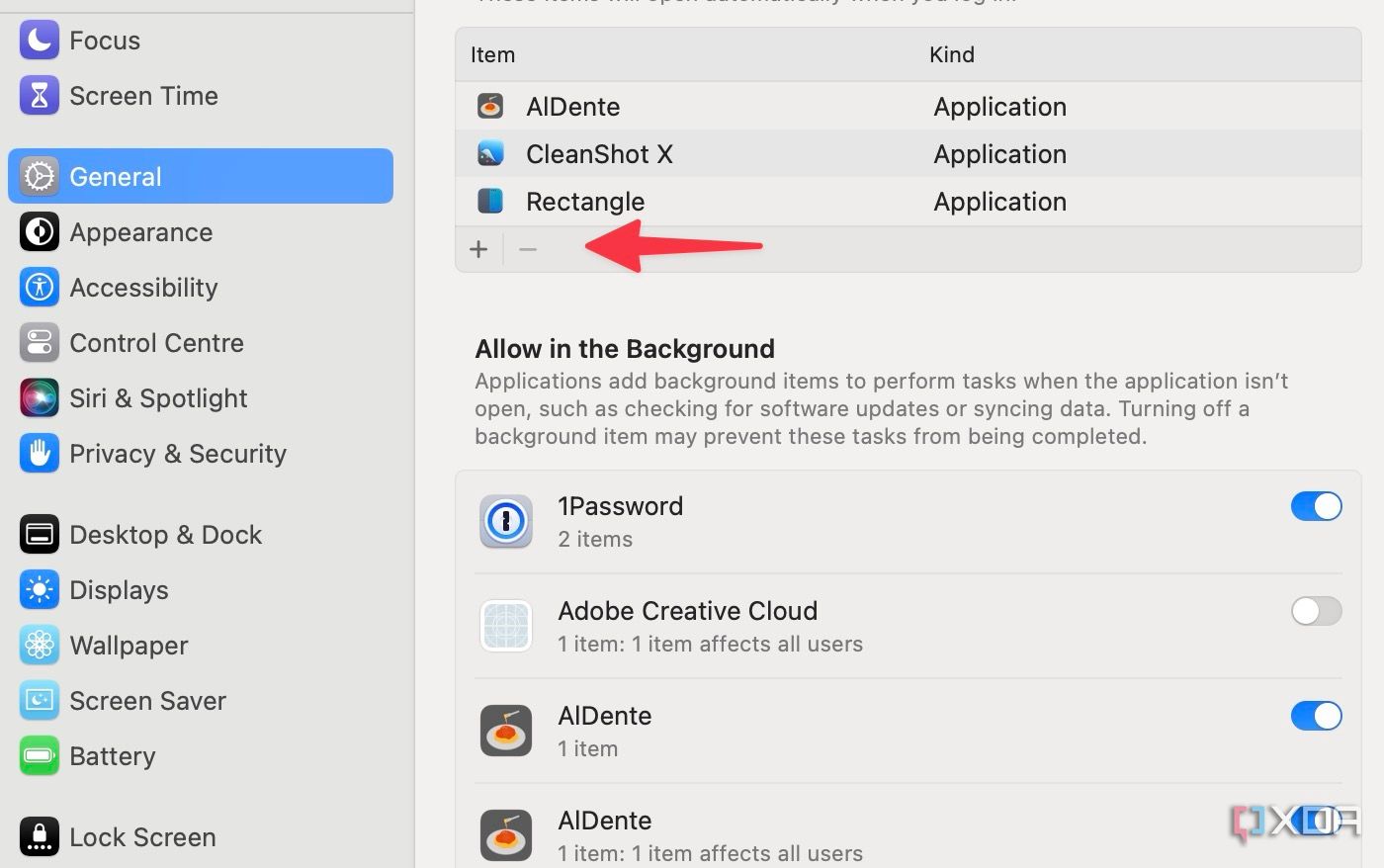Image resolution: width=1384 pixels, height=868 pixels.
Task: Click the AlDente icon in login items
Action: [x=490, y=106]
